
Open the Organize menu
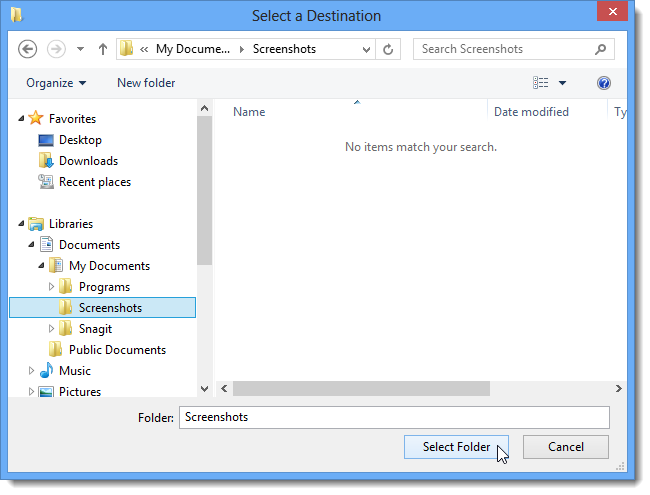(56, 83)
